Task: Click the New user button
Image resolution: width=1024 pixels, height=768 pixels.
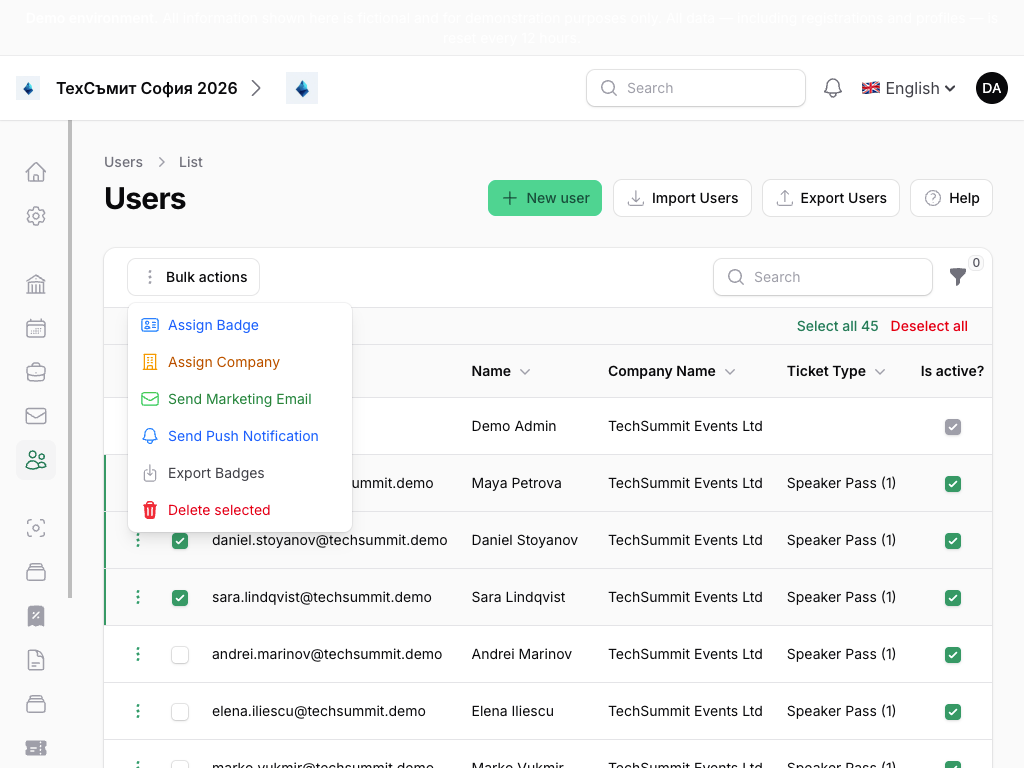Action: [x=545, y=198]
